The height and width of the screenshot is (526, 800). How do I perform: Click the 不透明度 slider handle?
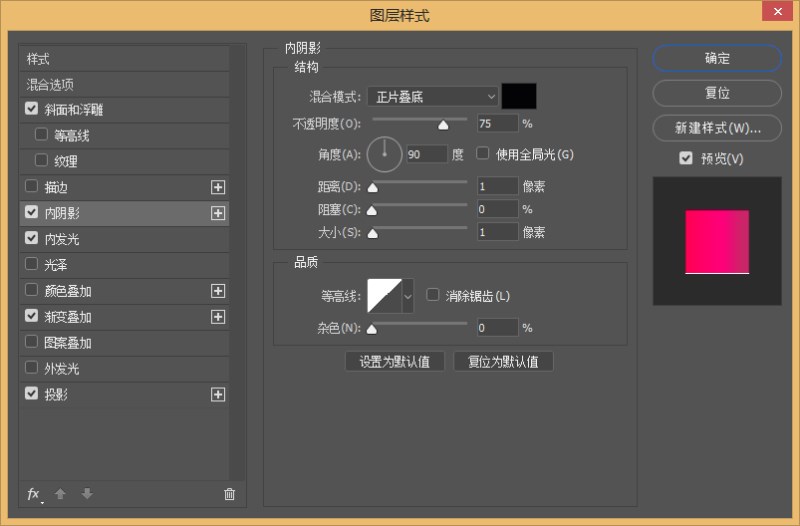(443, 125)
